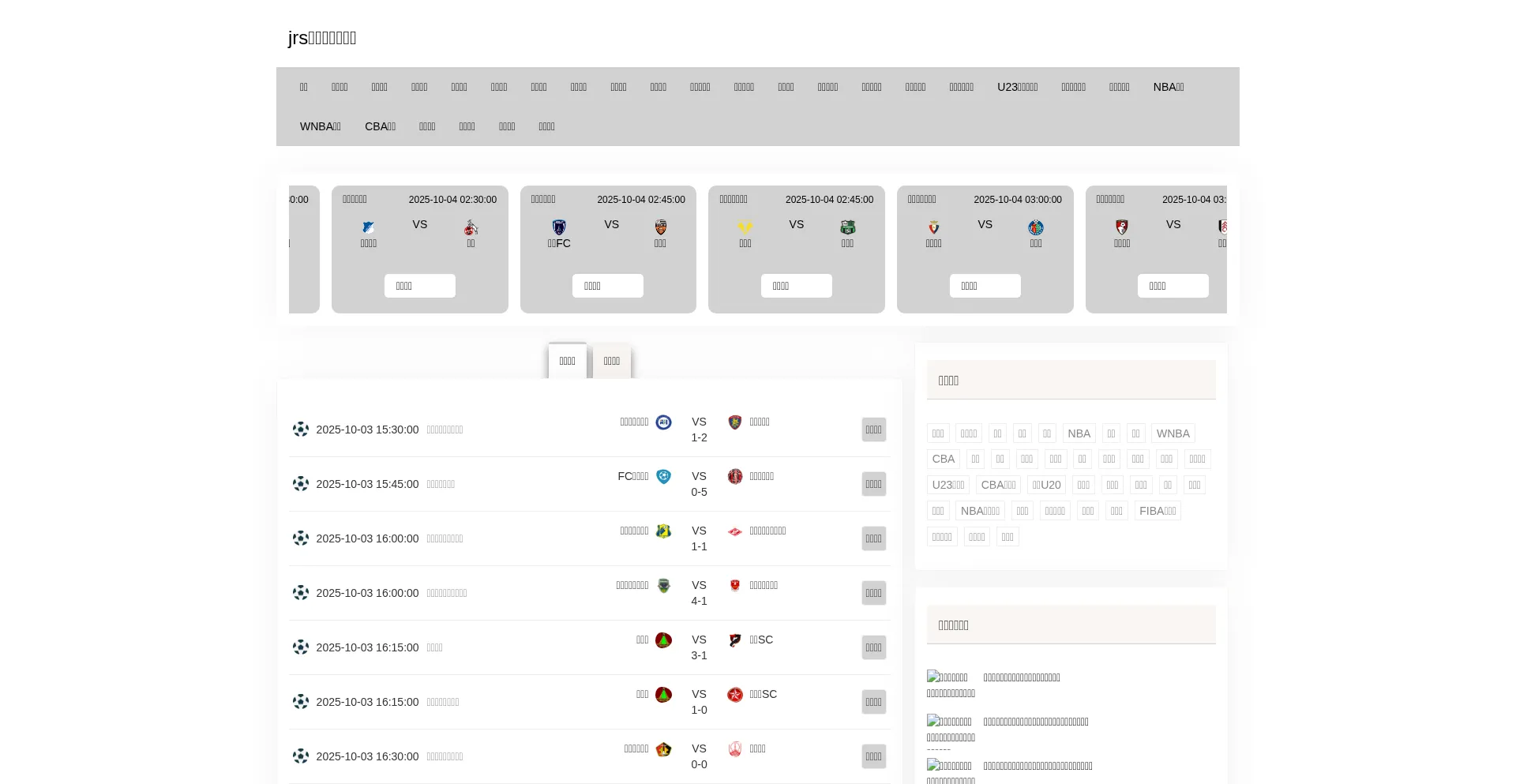Click the blue home team logo in the 02:30:00 card
This screenshot has height=784, width=1516.
coord(369,227)
